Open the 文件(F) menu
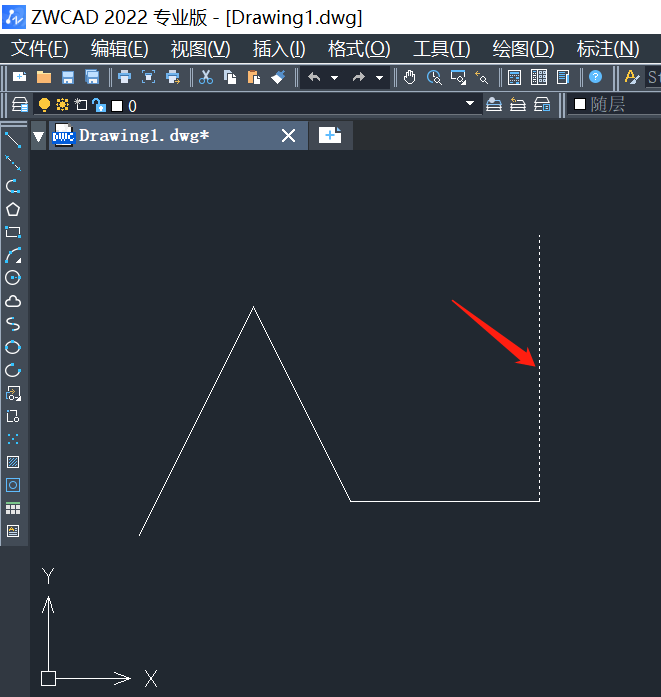Viewport: 661px width, 697px height. [x=40, y=49]
